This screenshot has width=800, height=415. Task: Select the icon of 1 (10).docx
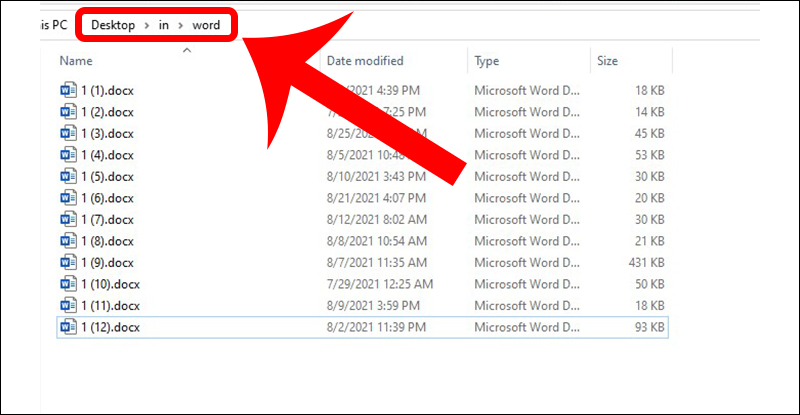(68, 284)
